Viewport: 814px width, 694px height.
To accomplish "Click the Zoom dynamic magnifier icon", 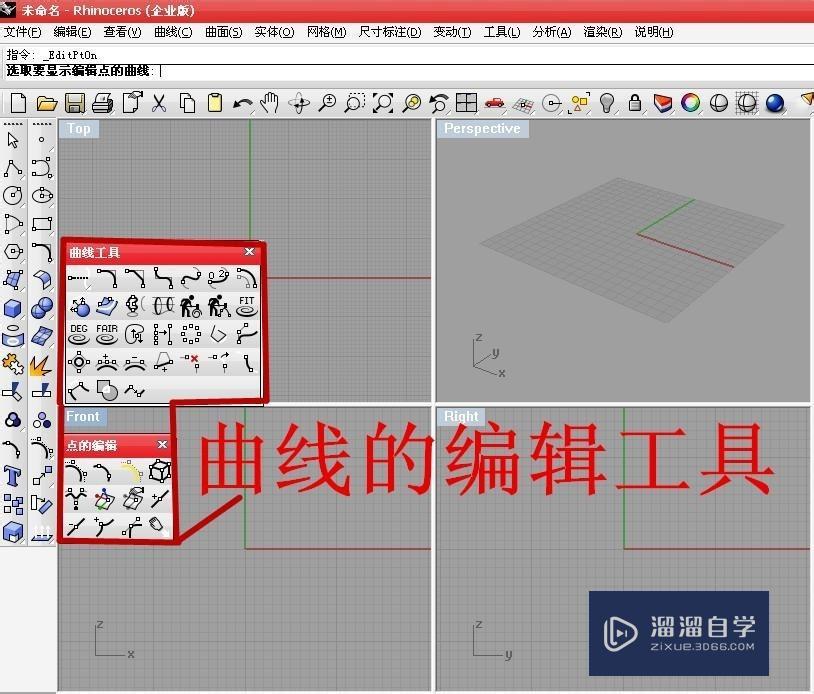I will click(327, 102).
